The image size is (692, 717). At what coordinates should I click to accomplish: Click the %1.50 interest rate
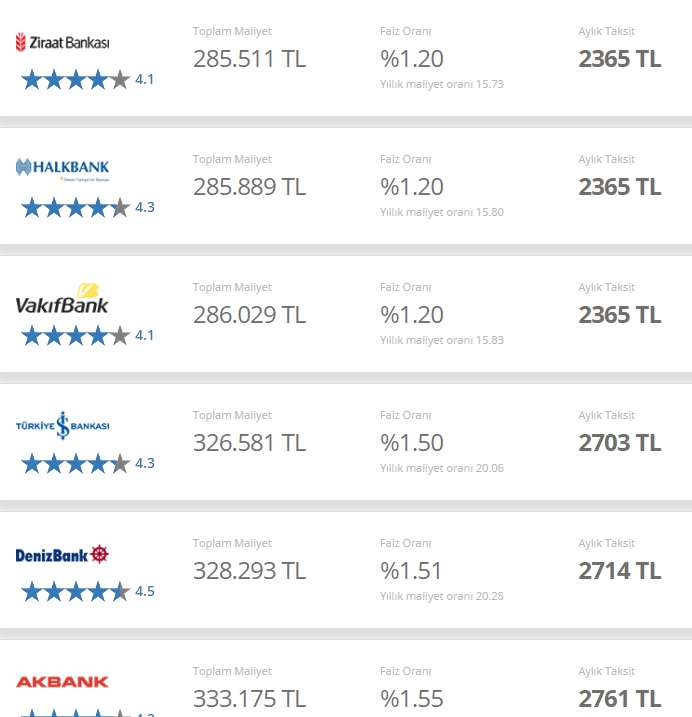(412, 443)
